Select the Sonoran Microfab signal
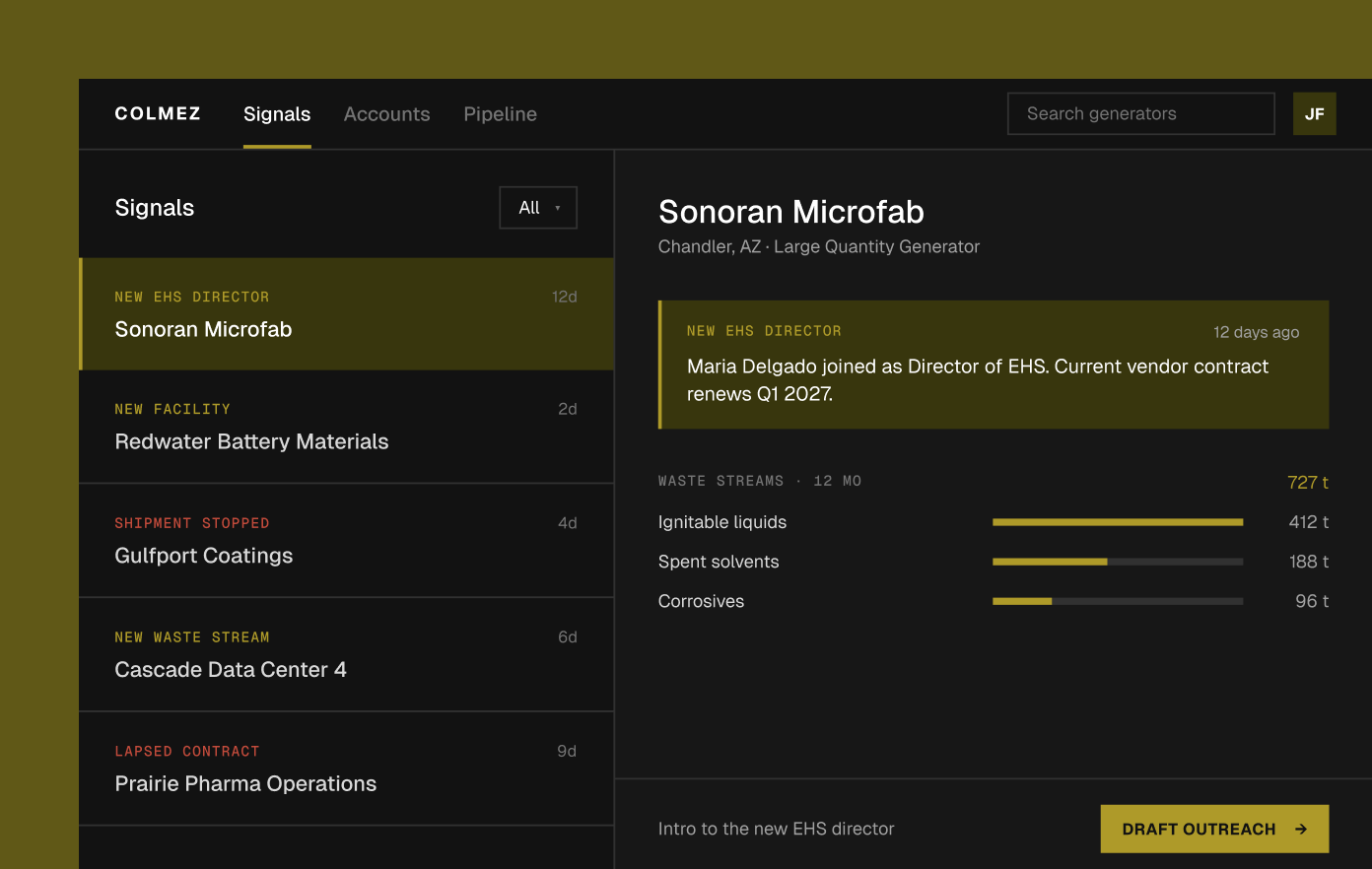 point(347,314)
